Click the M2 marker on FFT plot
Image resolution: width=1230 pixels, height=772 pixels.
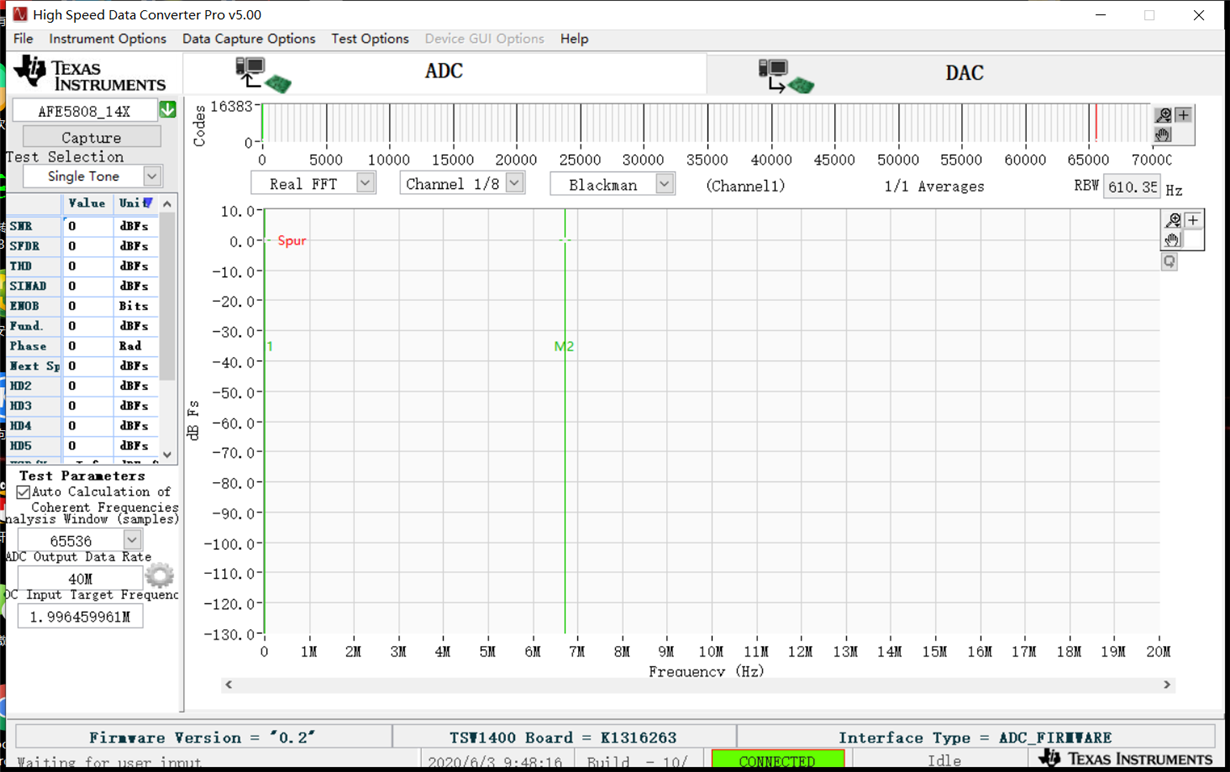(564, 347)
